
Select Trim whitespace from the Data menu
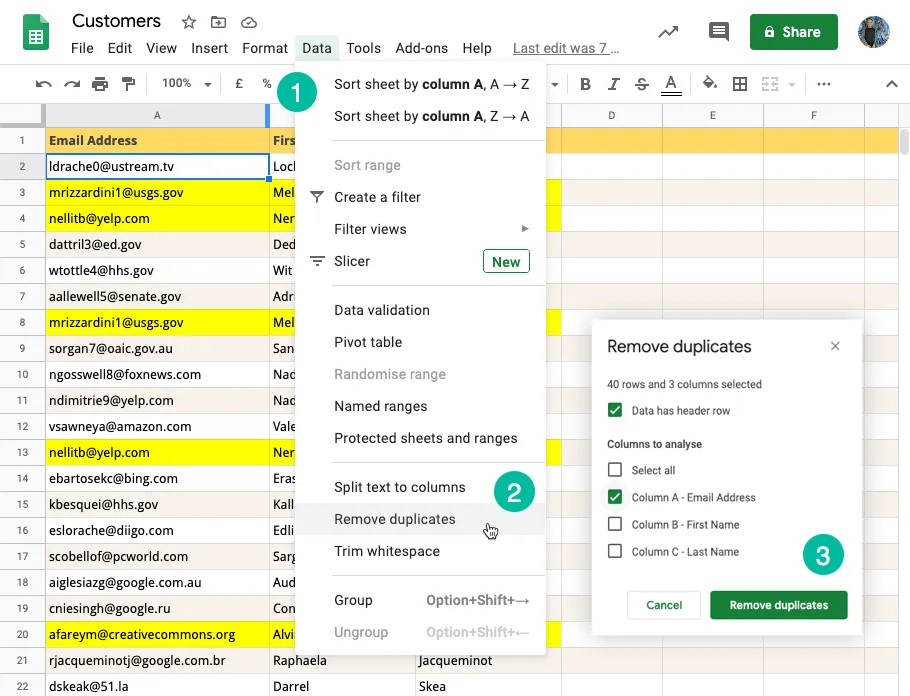pyautogui.click(x=387, y=551)
